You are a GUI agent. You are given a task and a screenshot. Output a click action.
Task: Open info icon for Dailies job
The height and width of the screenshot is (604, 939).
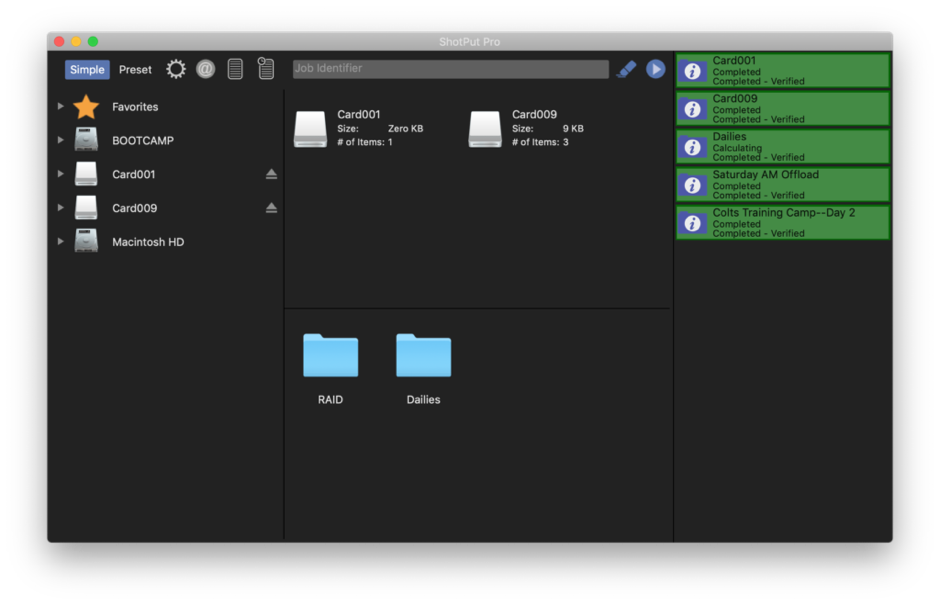click(692, 147)
